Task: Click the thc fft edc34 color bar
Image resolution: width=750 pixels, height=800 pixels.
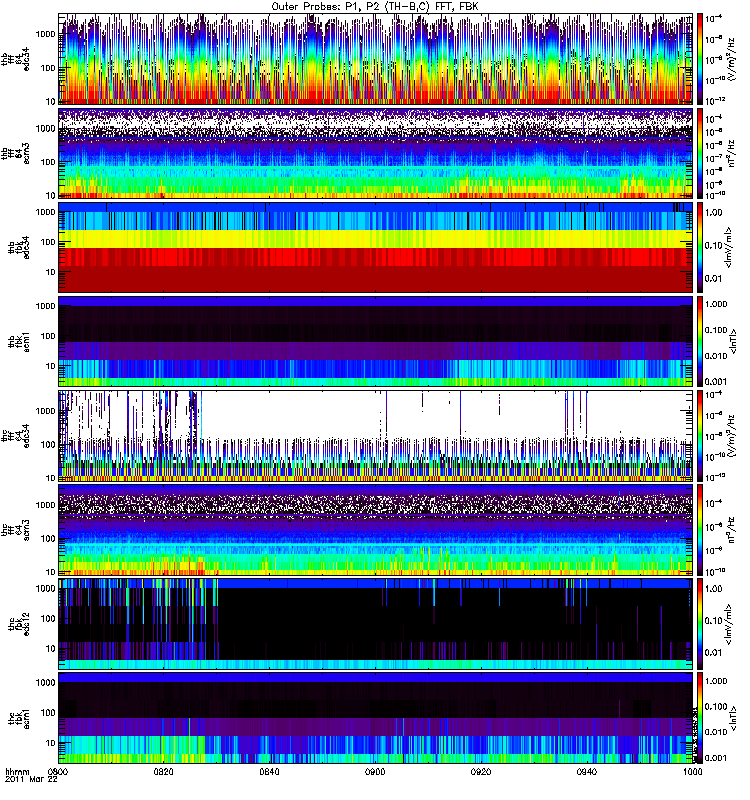Action: 701,436
